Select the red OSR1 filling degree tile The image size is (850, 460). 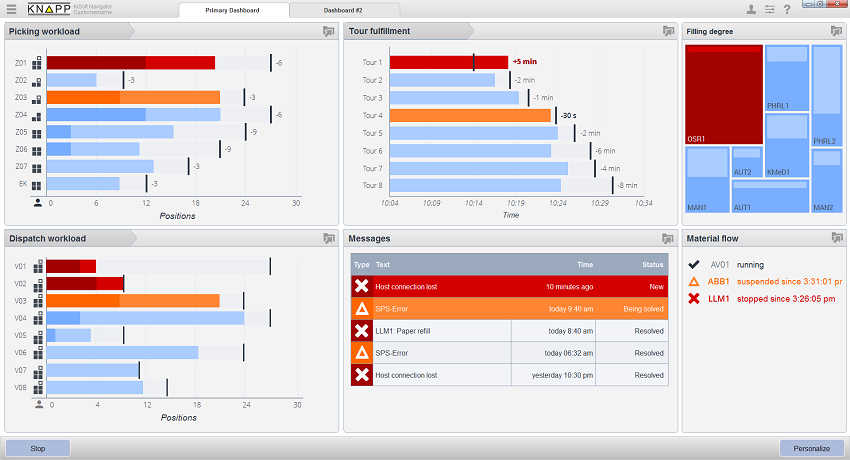(724, 95)
